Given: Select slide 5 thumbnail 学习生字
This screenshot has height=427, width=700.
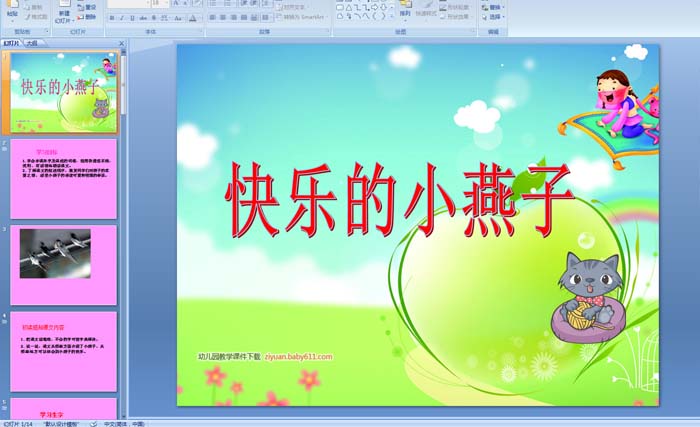Looking at the screenshot, I should point(64,409).
